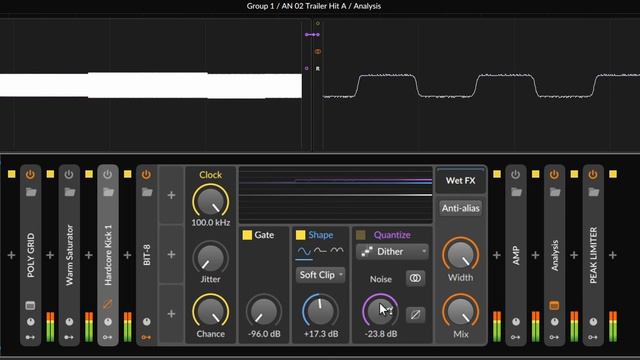Click the orange edit icon on Hardcore Kick 1

(x=108, y=304)
